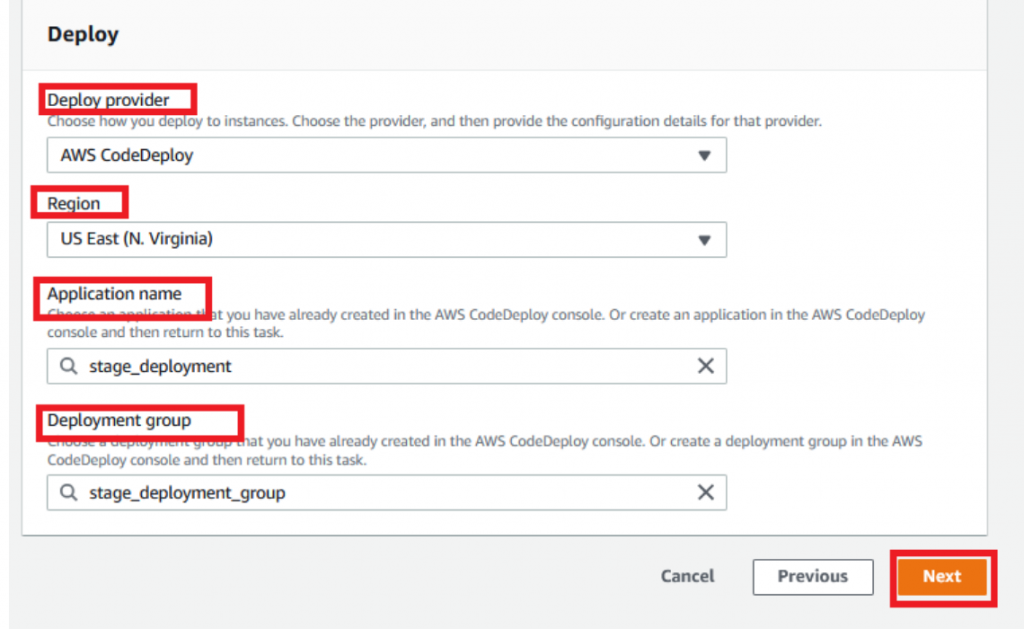Clear the stage_deployment_group field value
Viewport: 1024px width, 629px height.
(x=705, y=492)
